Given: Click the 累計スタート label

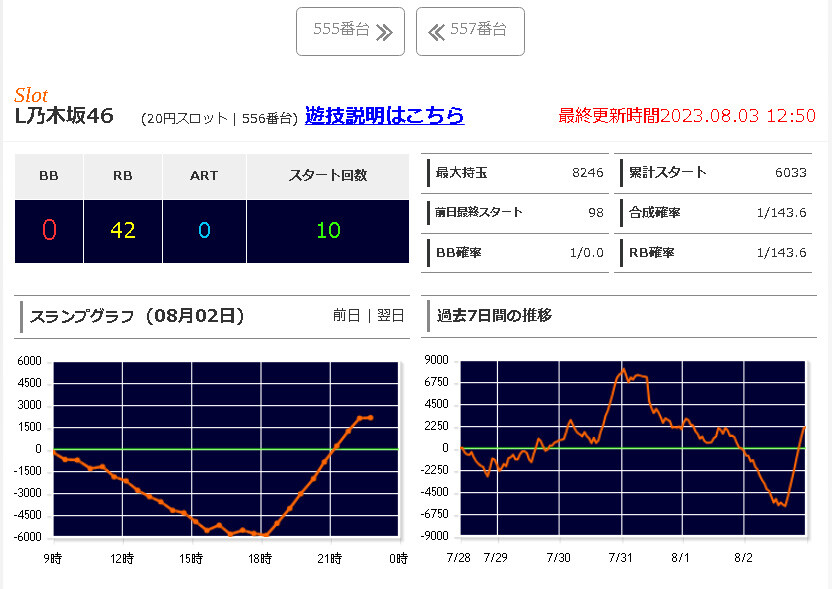Looking at the screenshot, I should coord(668,172).
